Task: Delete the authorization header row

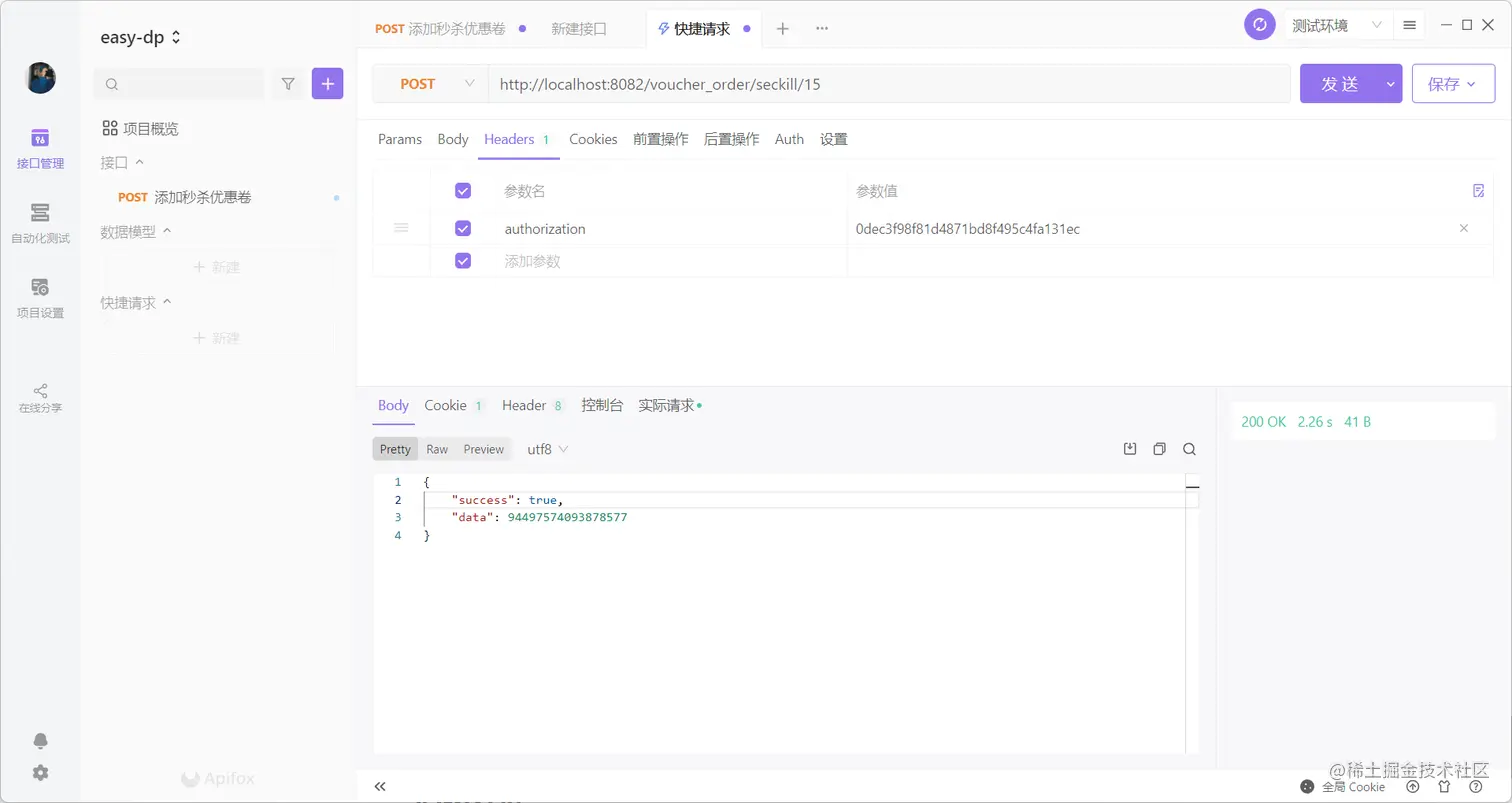Action: 1464,229
